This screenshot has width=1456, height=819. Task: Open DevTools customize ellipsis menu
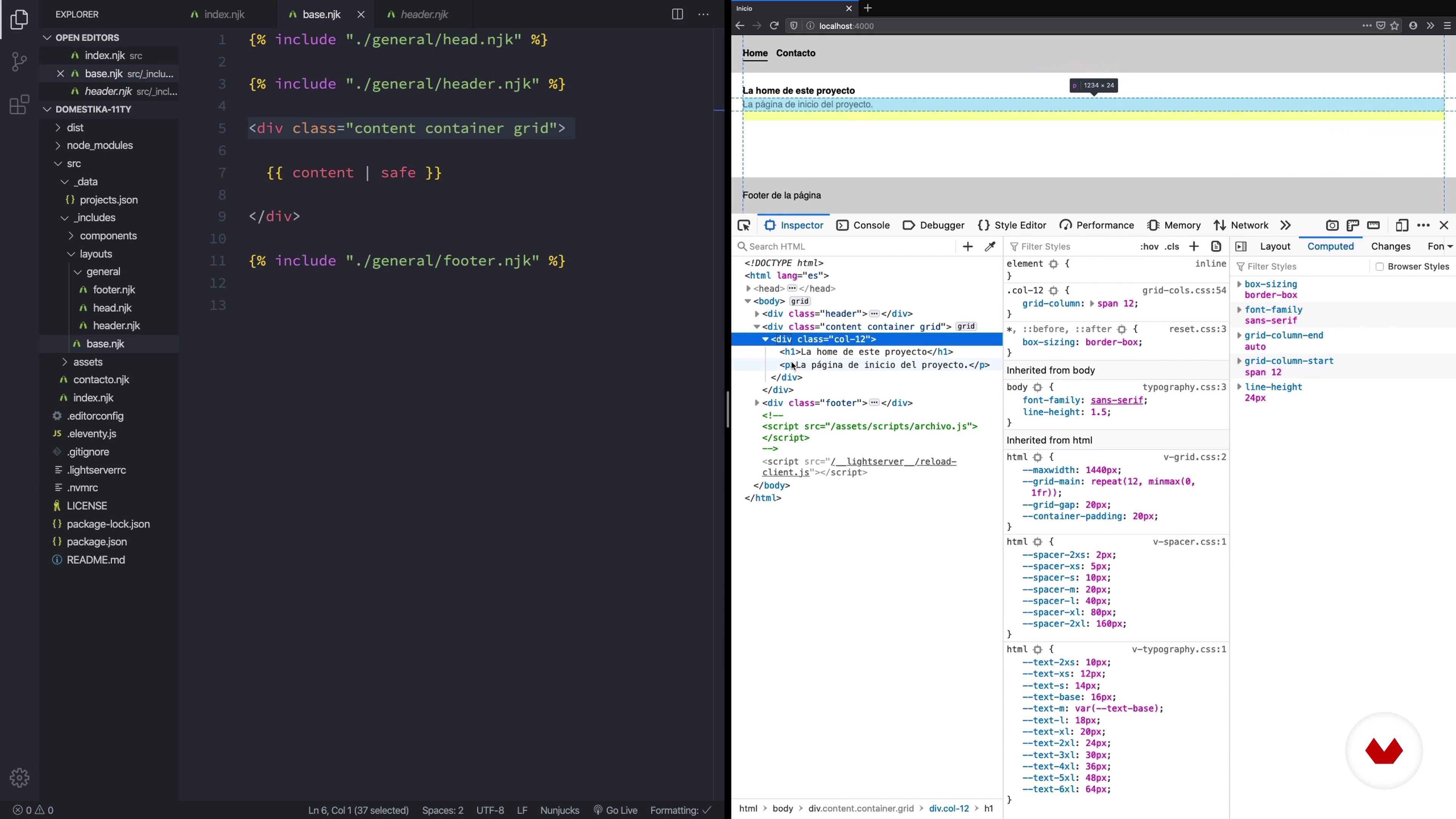pyautogui.click(x=1424, y=226)
